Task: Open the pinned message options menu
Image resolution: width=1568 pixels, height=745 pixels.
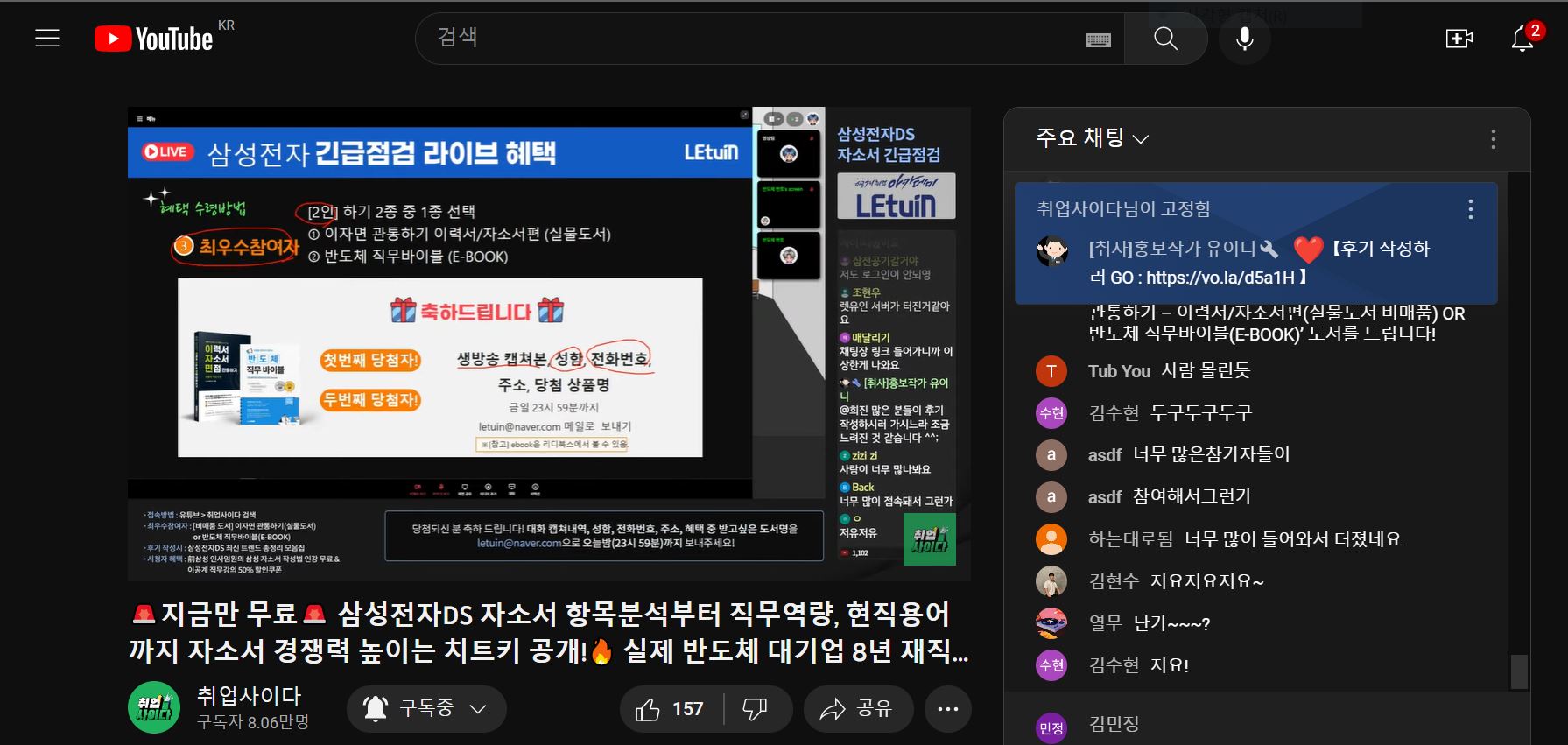Action: 1470,209
